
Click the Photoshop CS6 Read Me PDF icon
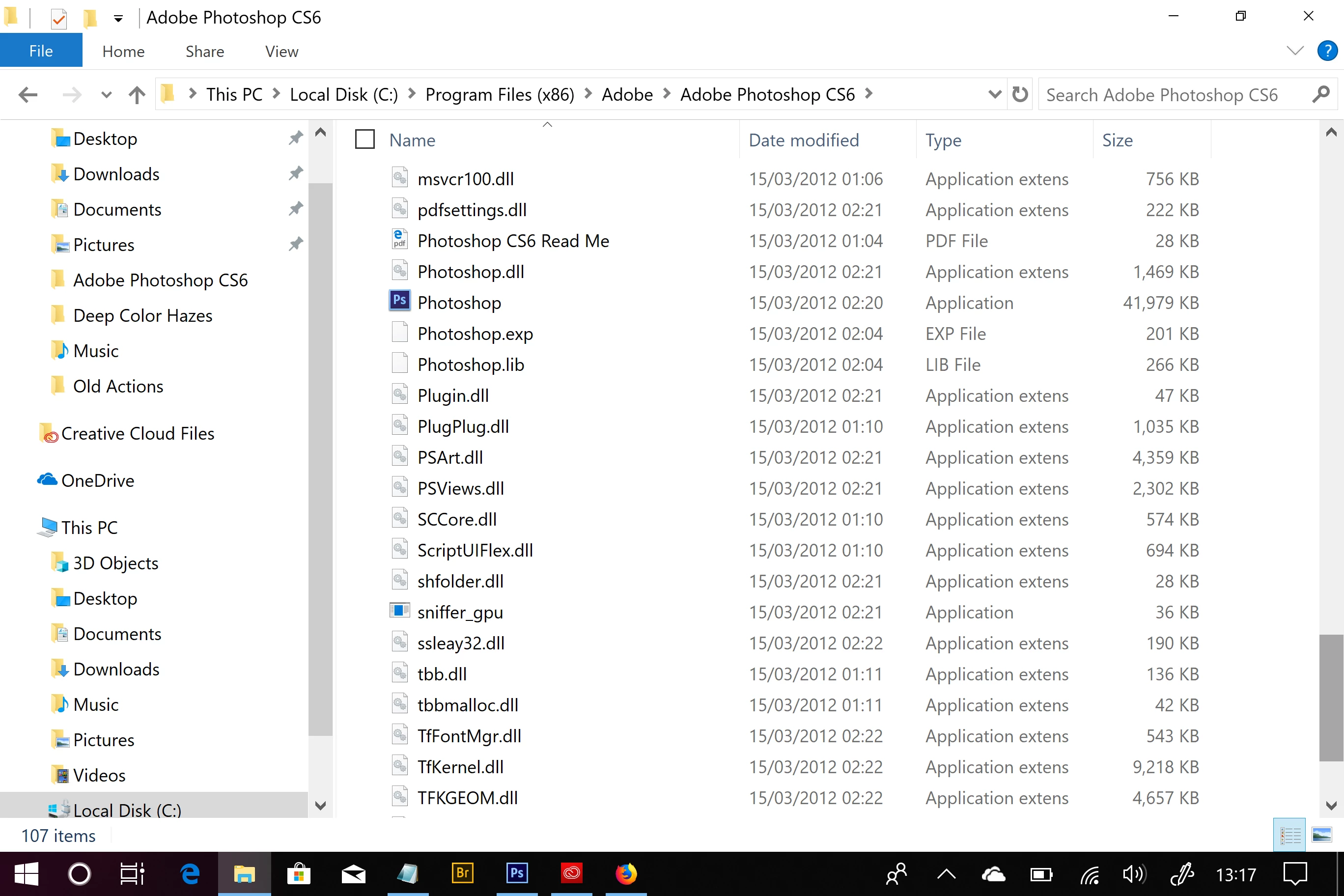coord(399,239)
